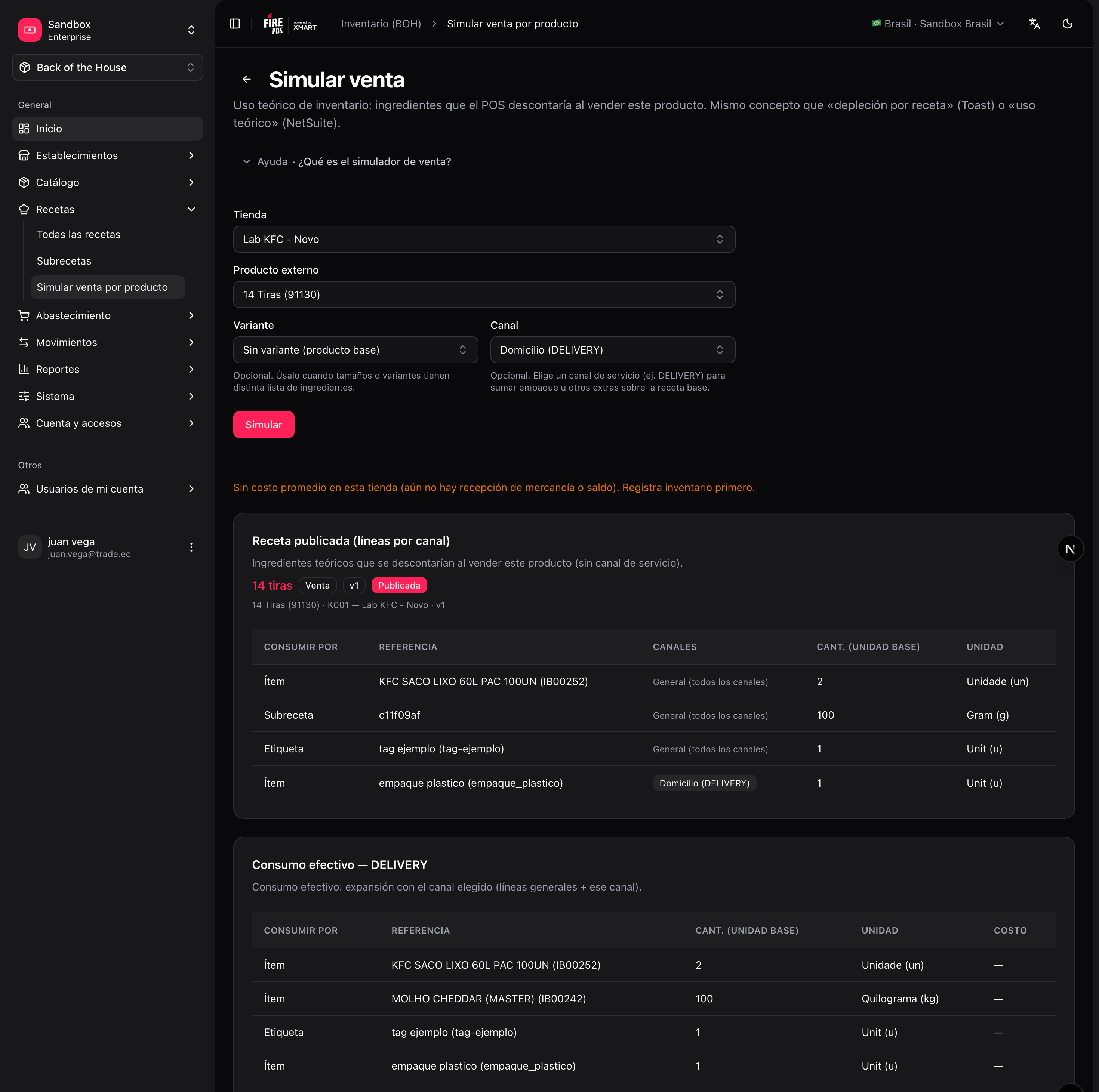The height and width of the screenshot is (1092, 1099).
Task: Toggle dark mode moon icon
Action: click(1068, 23)
